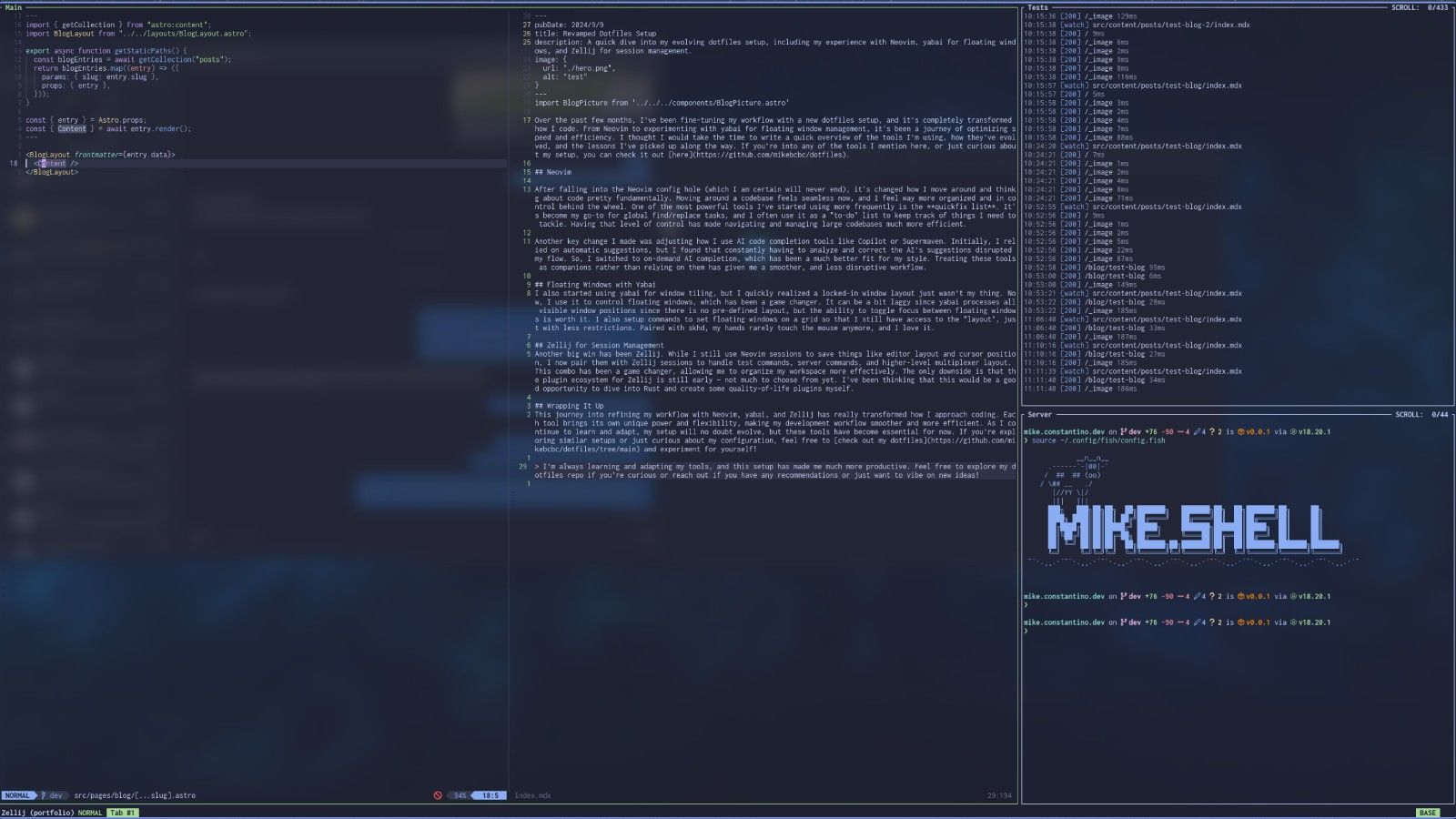This screenshot has width=1456, height=819.
Task: Focus the Server pane by its title
Action: (1039, 415)
